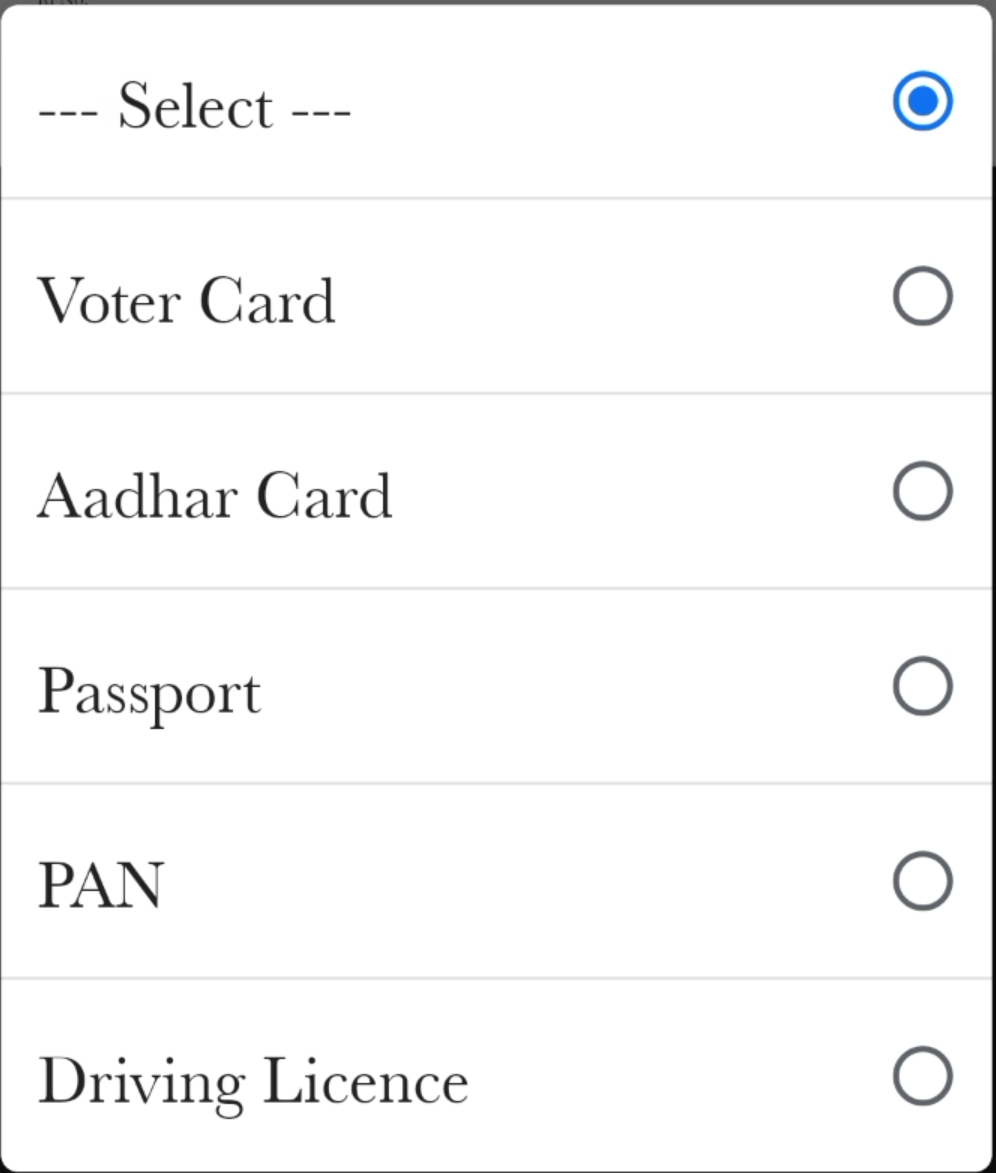
Task: Click the checked '--- Select ---' radio button
Action: click(x=921, y=101)
